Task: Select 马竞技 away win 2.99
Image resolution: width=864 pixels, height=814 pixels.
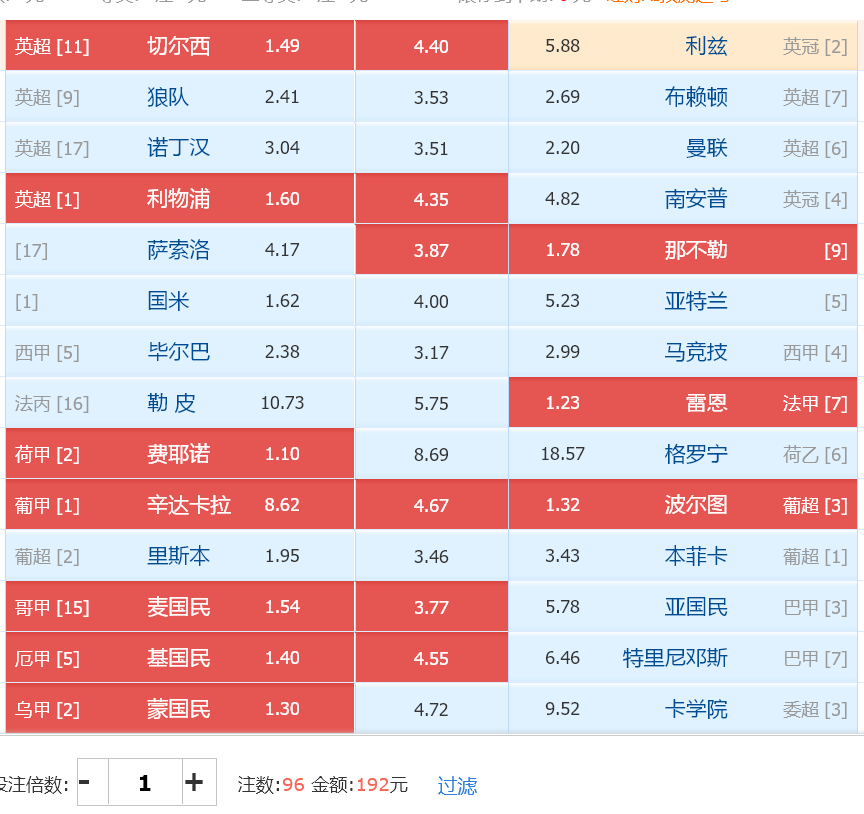Action: (x=683, y=352)
